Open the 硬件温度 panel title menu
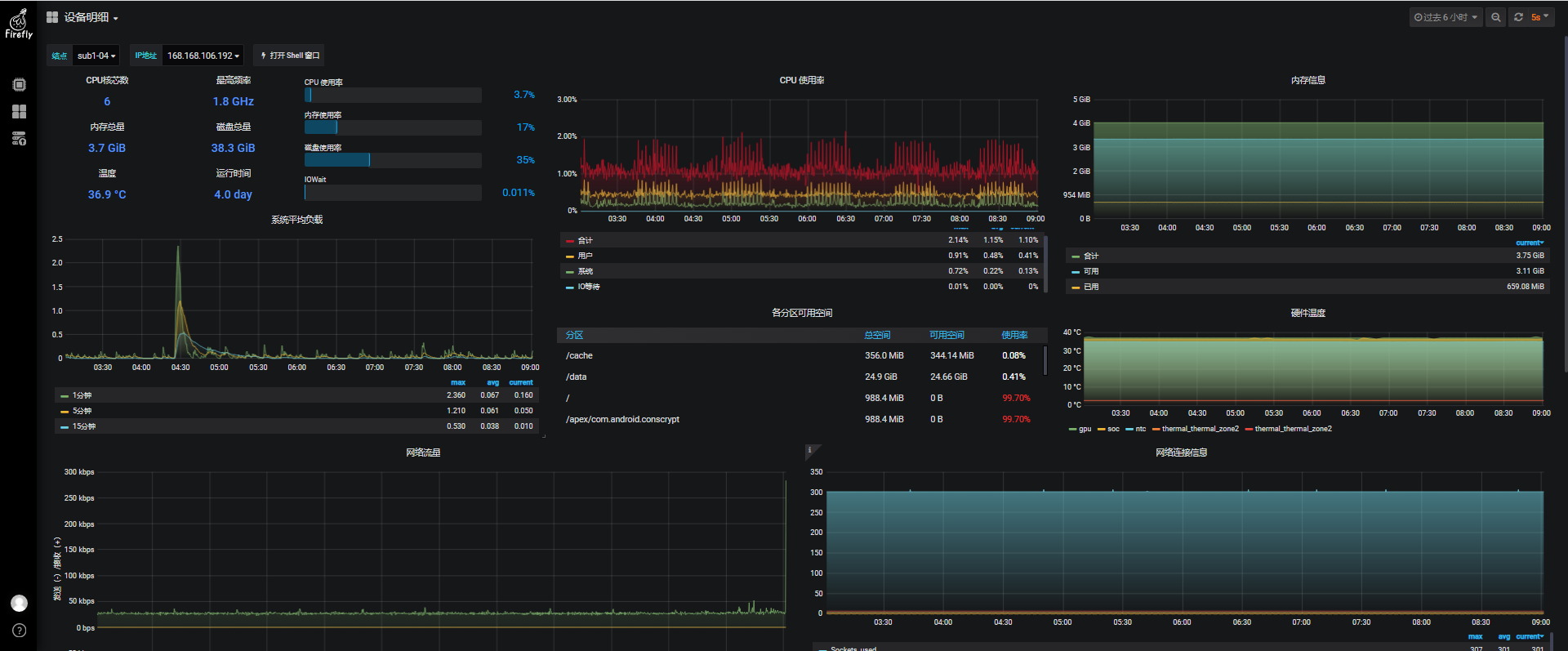The width and height of the screenshot is (1568, 651). click(1307, 313)
